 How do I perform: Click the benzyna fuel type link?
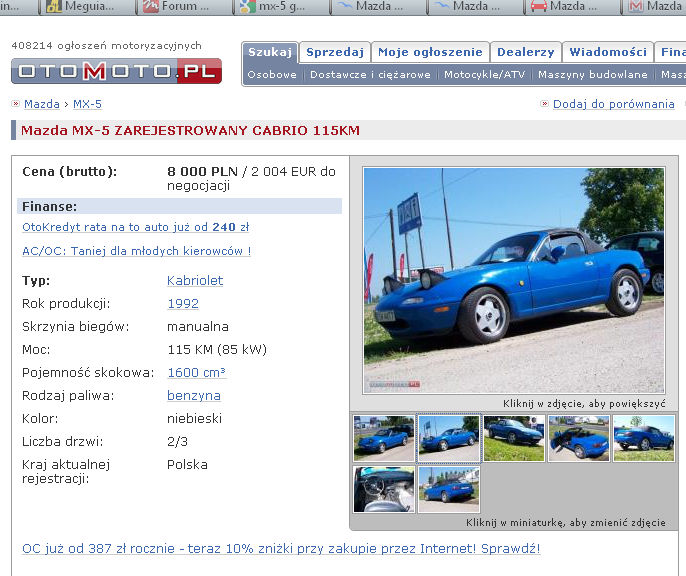pyautogui.click(x=194, y=395)
